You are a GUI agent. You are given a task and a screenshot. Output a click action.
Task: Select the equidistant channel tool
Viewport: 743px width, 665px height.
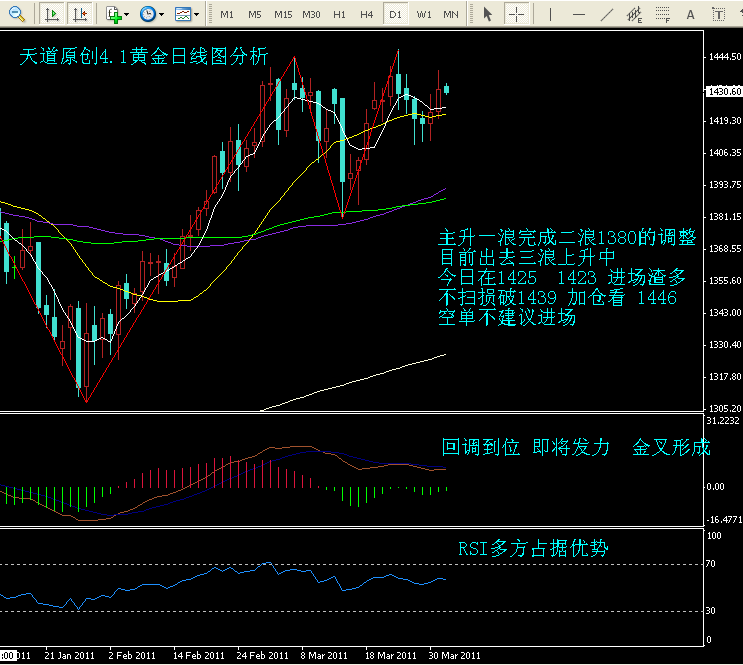[x=634, y=15]
